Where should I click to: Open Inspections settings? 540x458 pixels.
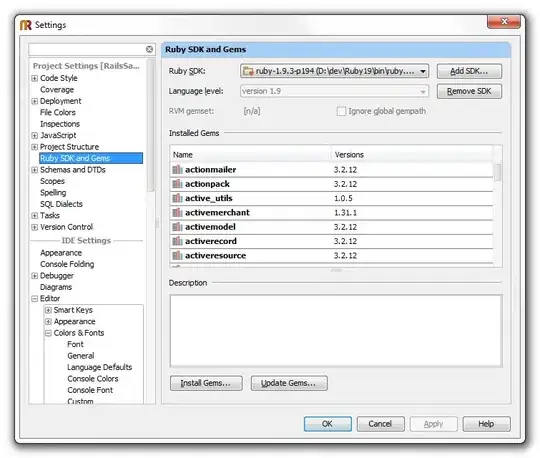[60, 124]
